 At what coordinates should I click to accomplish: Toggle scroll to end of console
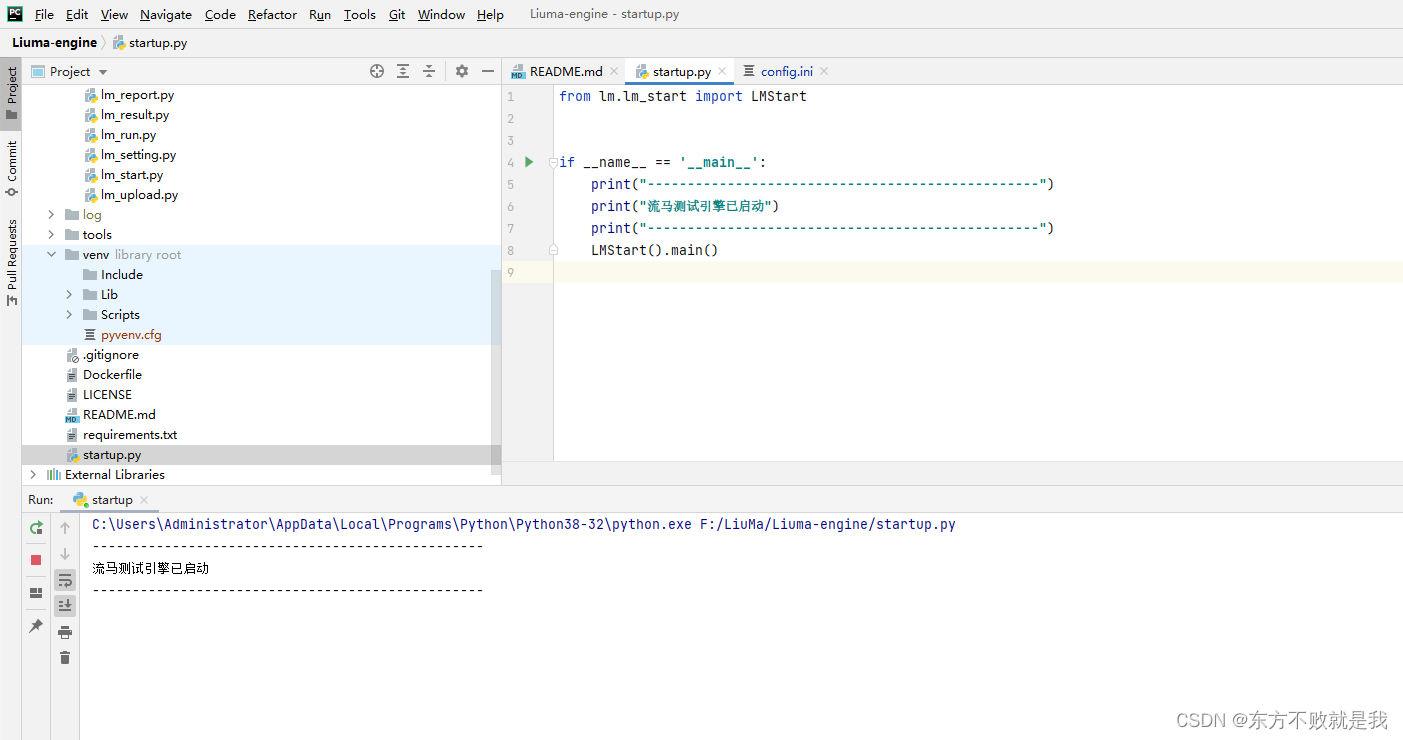pyautogui.click(x=65, y=605)
